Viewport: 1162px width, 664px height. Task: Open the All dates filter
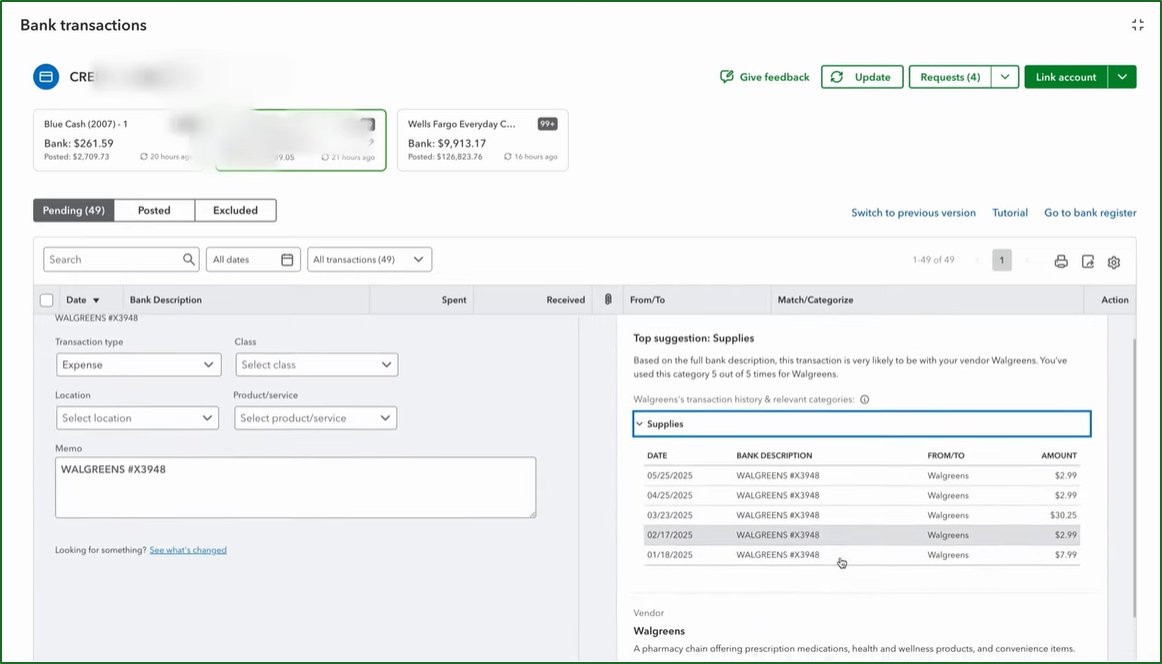tap(253, 259)
